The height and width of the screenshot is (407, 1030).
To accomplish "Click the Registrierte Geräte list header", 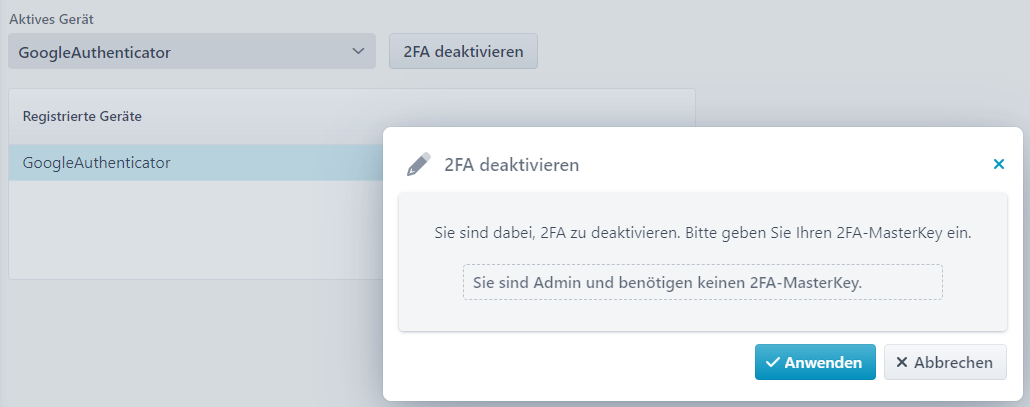I will click(82, 116).
